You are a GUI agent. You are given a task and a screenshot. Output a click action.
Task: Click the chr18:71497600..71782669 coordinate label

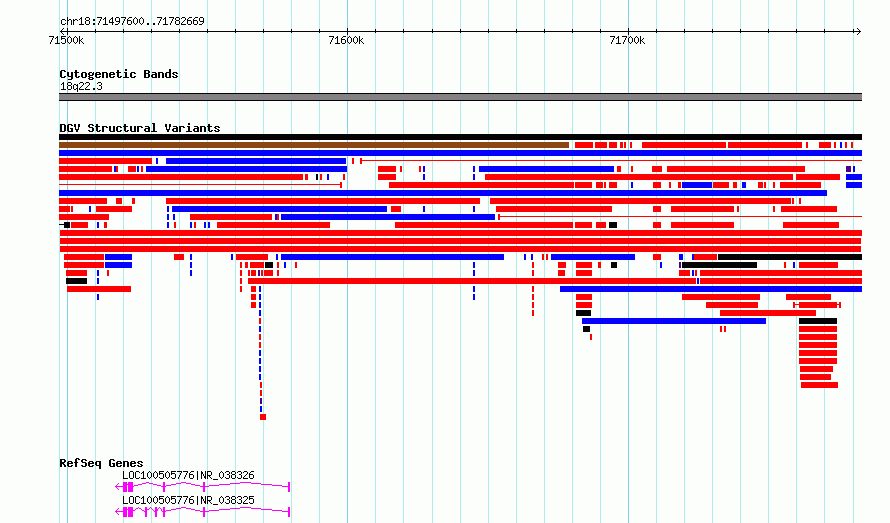pos(132,21)
